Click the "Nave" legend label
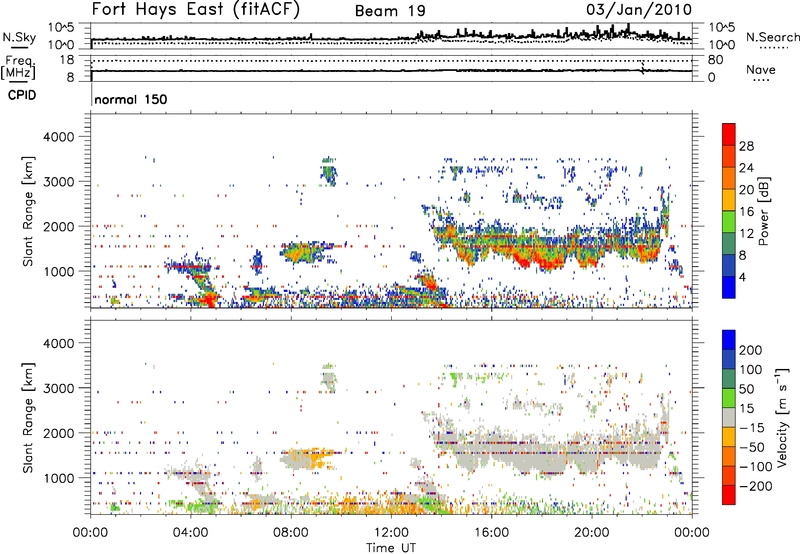Viewport: 800px width, 554px height. click(x=760, y=70)
